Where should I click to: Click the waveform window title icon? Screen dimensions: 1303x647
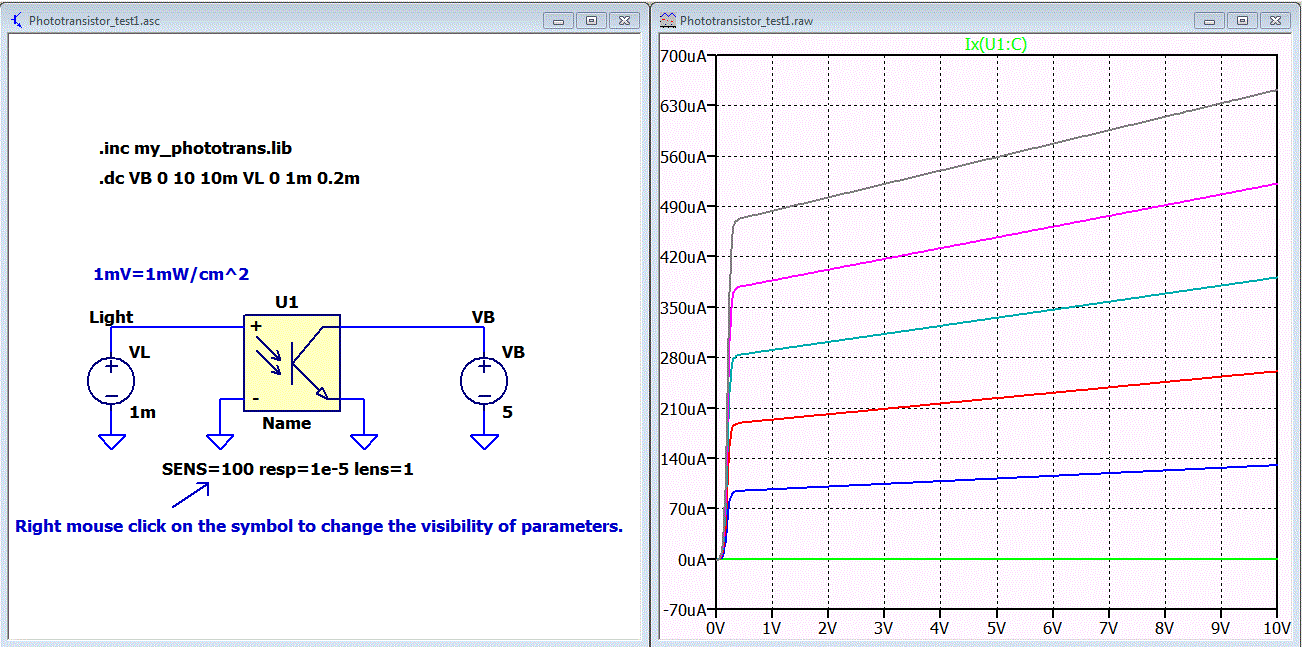tap(667, 20)
